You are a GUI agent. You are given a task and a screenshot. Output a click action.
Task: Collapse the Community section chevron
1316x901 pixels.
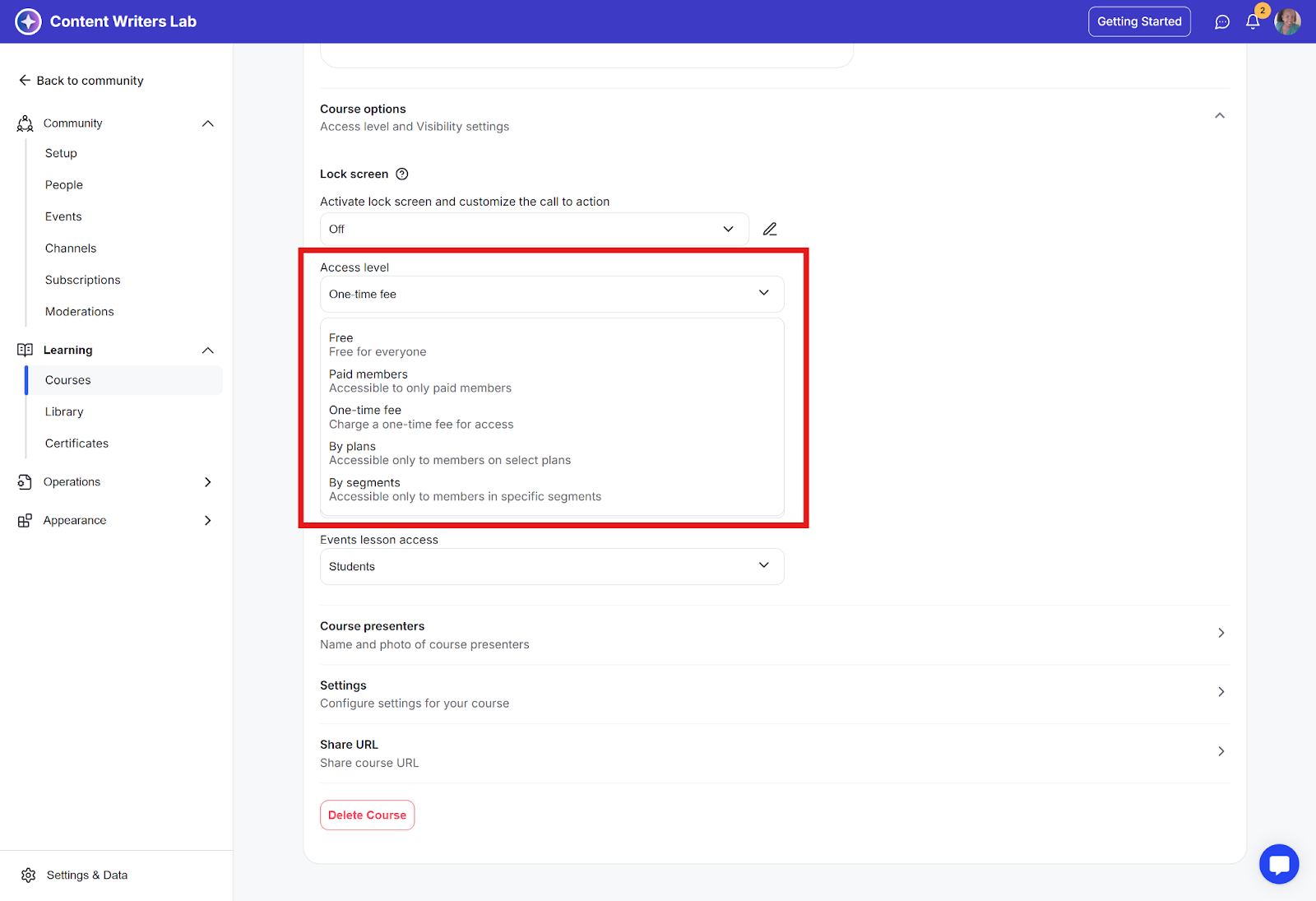[x=208, y=123]
